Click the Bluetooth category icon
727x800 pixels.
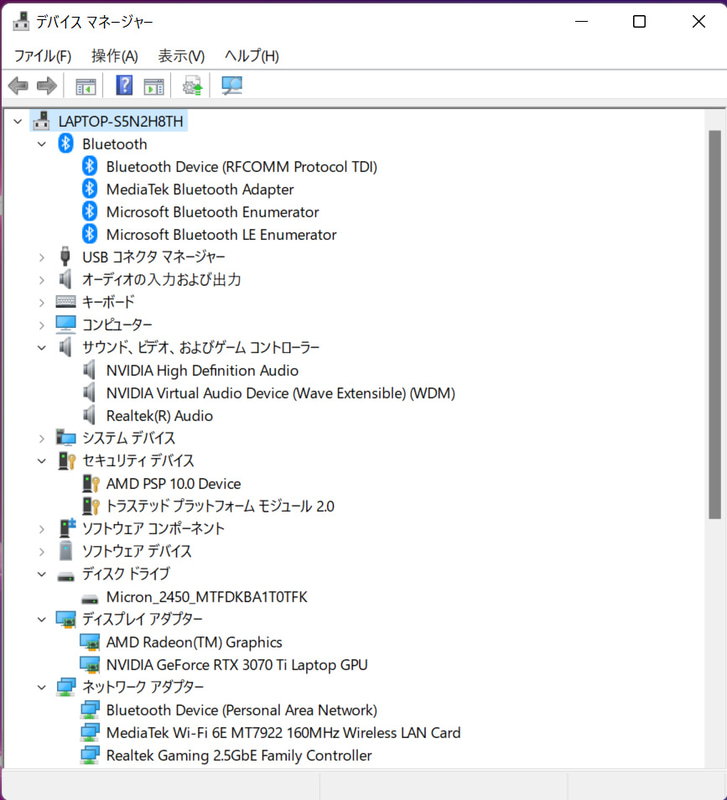click(65, 143)
